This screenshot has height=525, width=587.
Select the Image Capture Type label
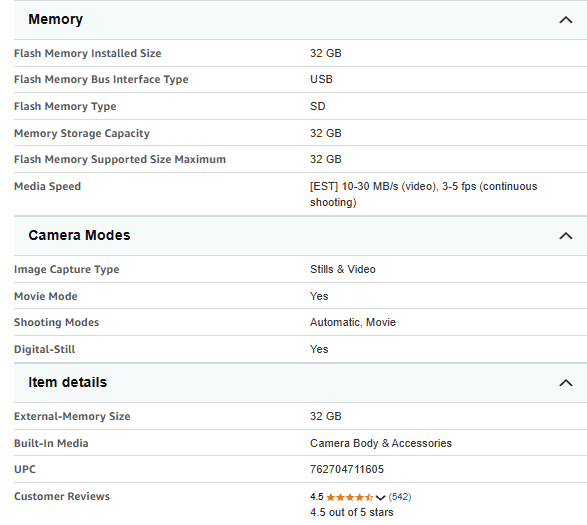(x=67, y=269)
